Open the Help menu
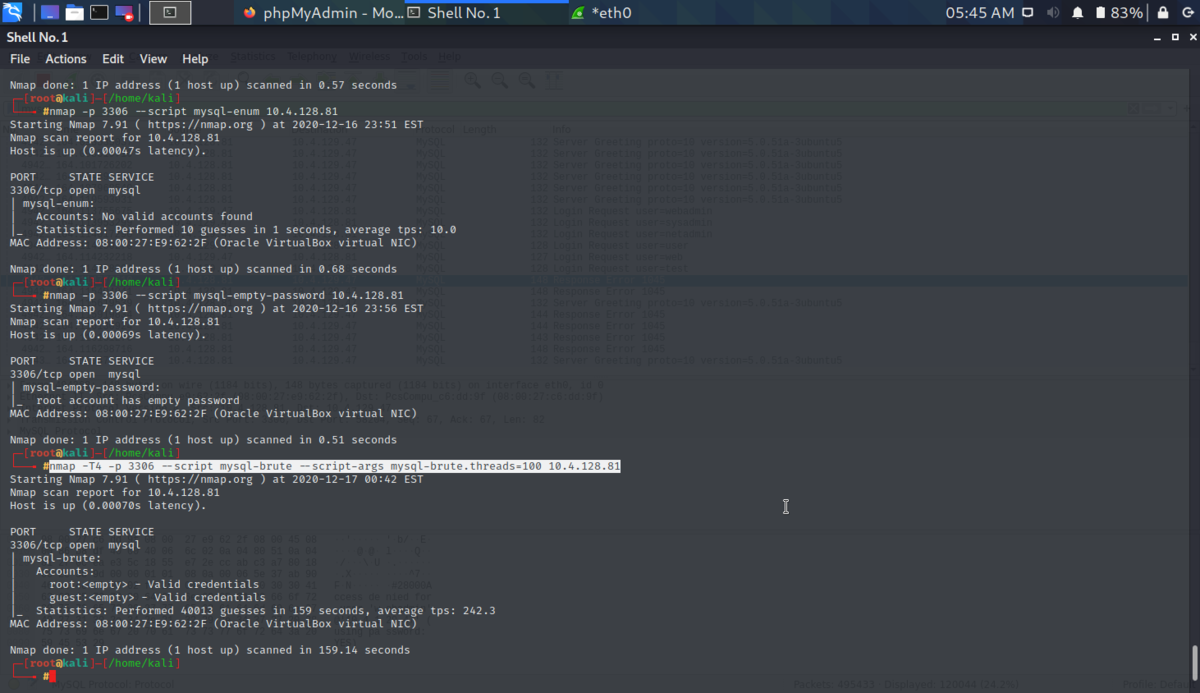The width and height of the screenshot is (1200, 693). (195, 59)
